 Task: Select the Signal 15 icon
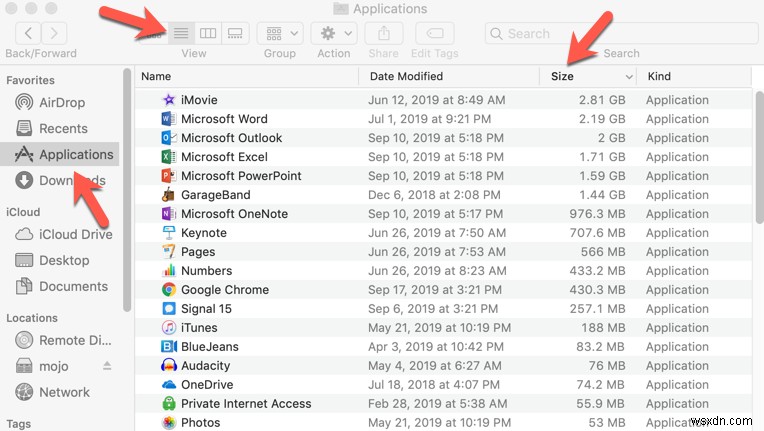tap(169, 309)
